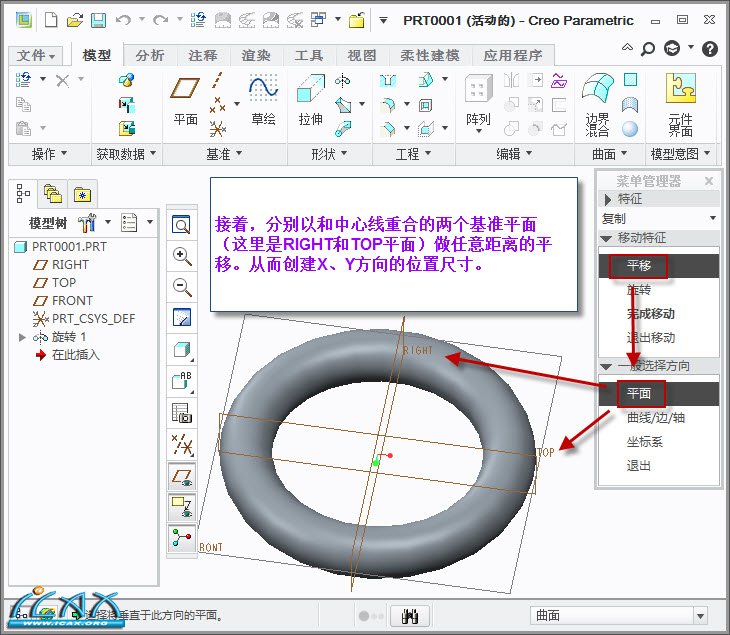
Task: Switch to the 分析 ribbon tab
Action: coord(150,56)
